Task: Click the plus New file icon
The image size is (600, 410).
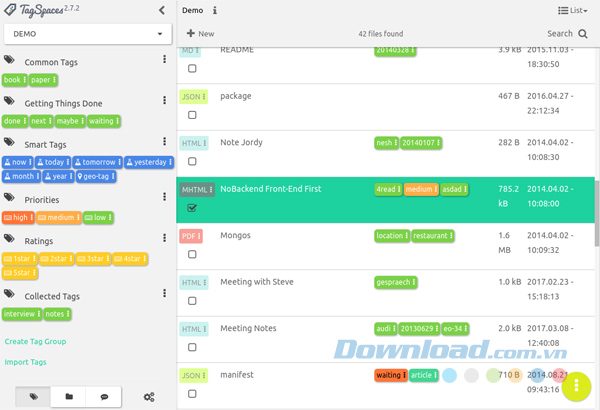Action: tap(191, 33)
